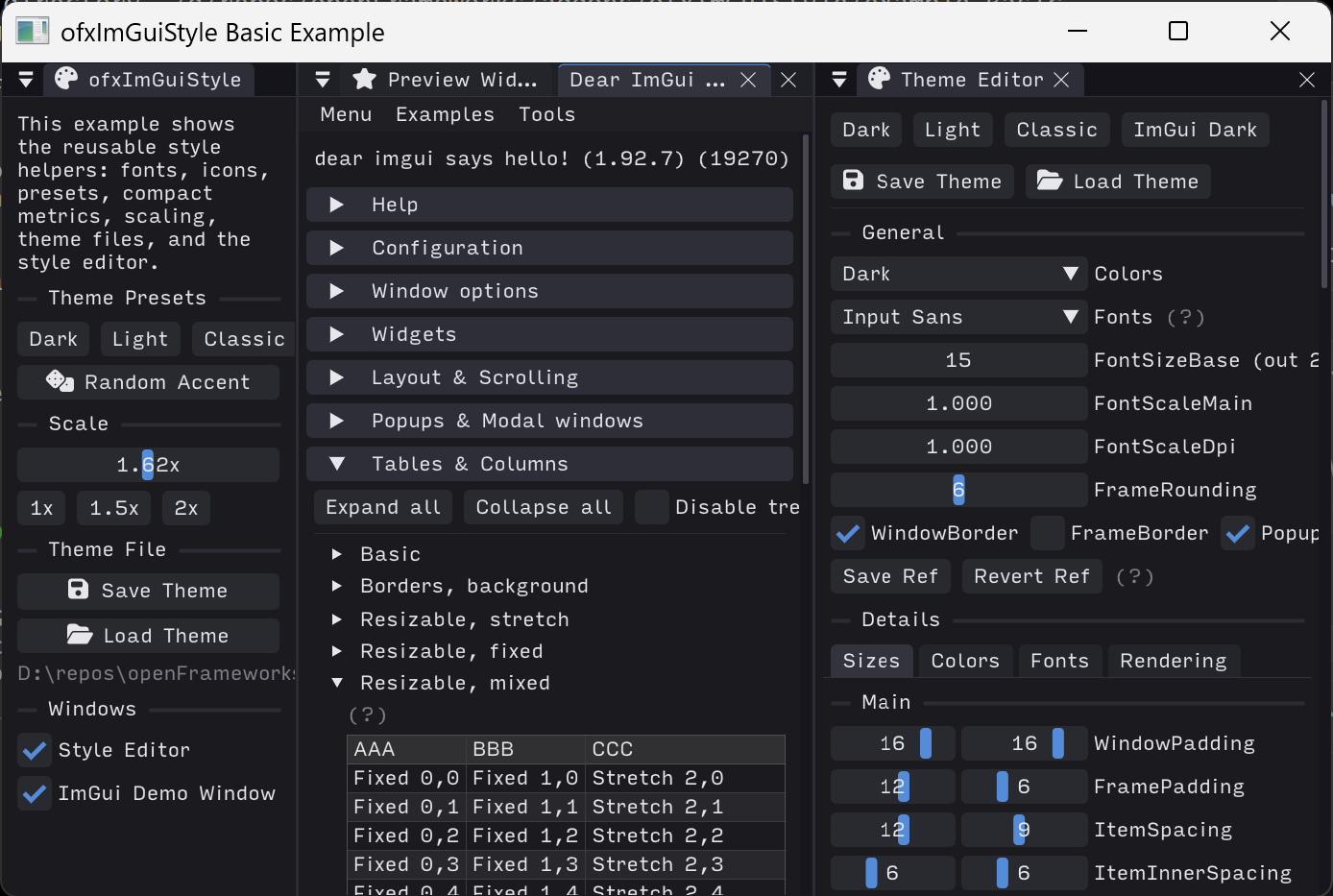Open the dock menu arrow beside Theme Editor tab
The image size is (1333, 896).
point(839,80)
